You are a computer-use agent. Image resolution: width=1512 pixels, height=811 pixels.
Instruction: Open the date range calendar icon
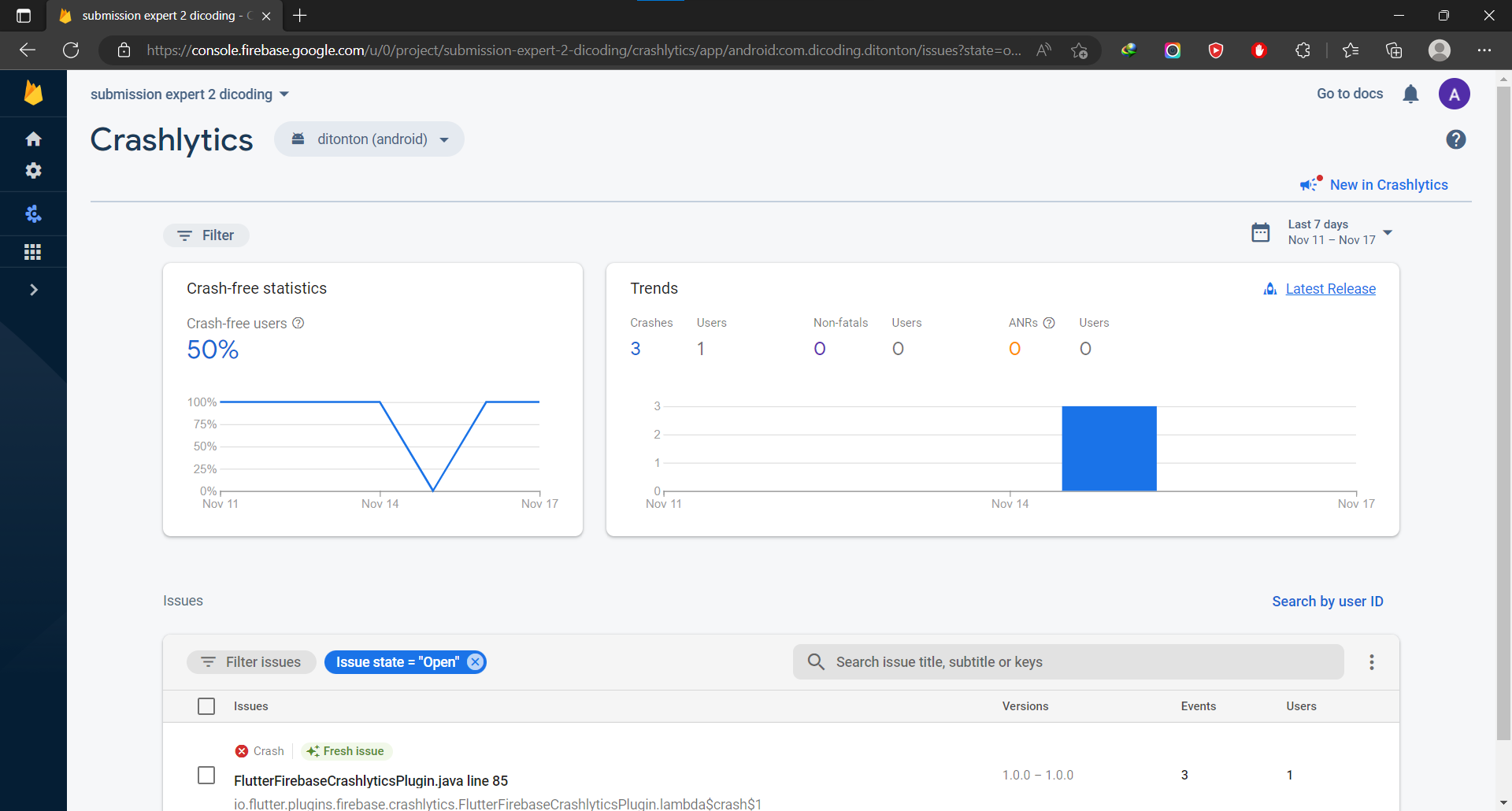(1261, 231)
